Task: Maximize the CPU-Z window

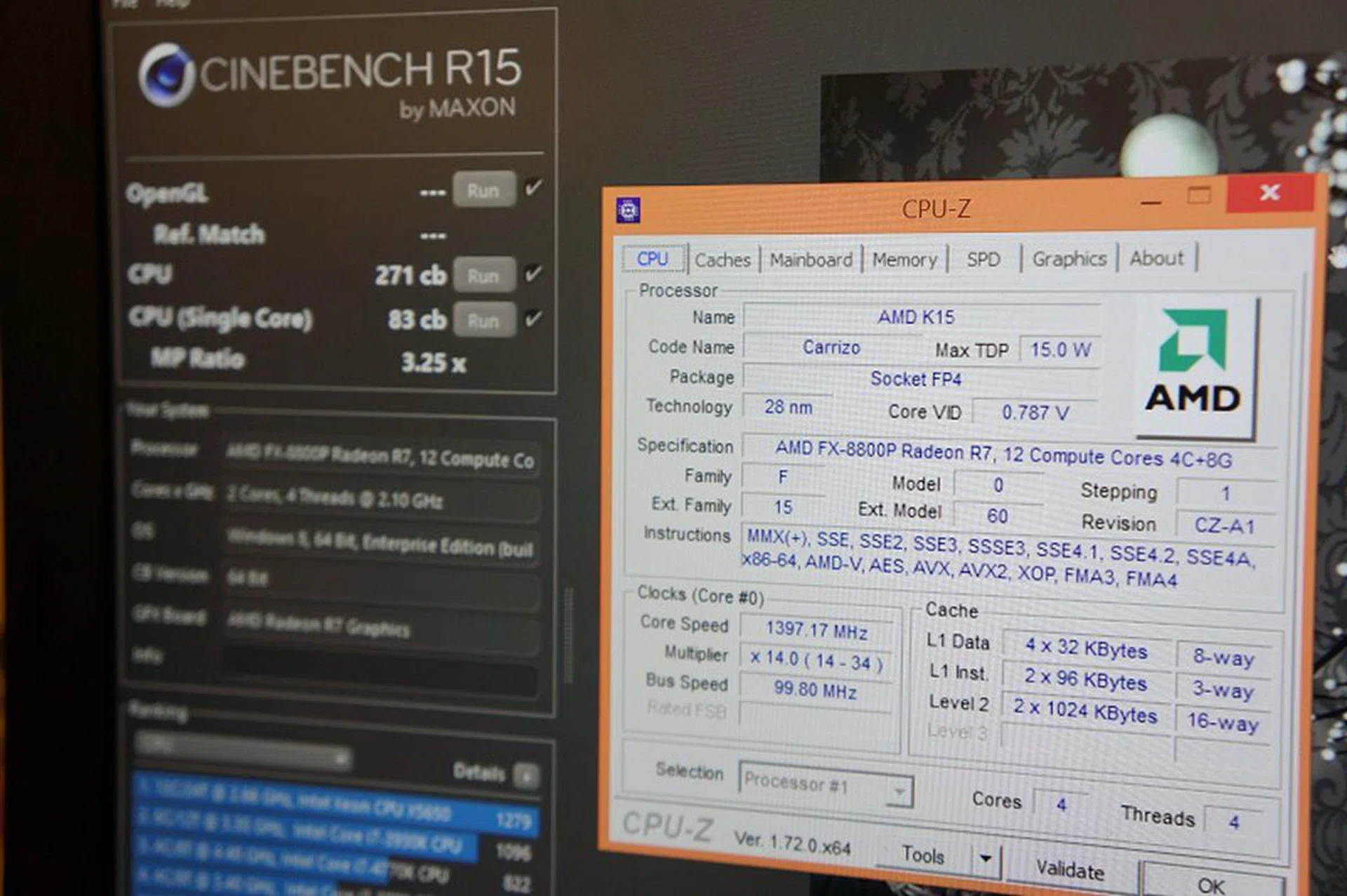Action: point(1199,196)
